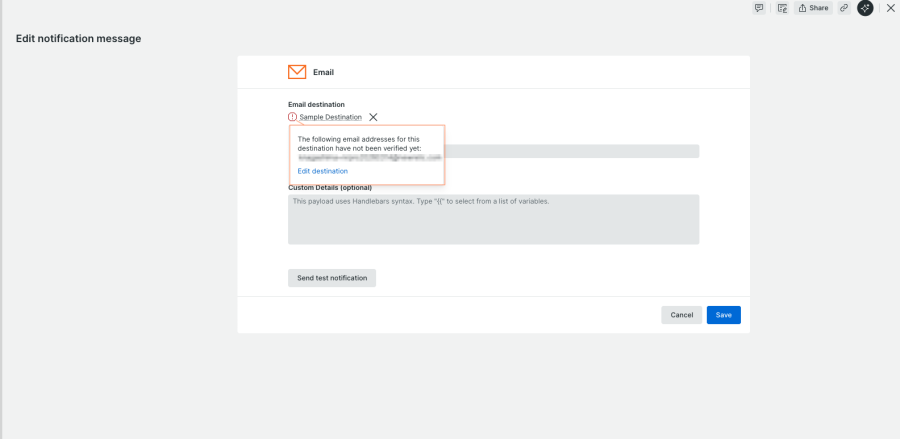Copy the permalink via link icon
The width and height of the screenshot is (900, 439).
tap(844, 8)
